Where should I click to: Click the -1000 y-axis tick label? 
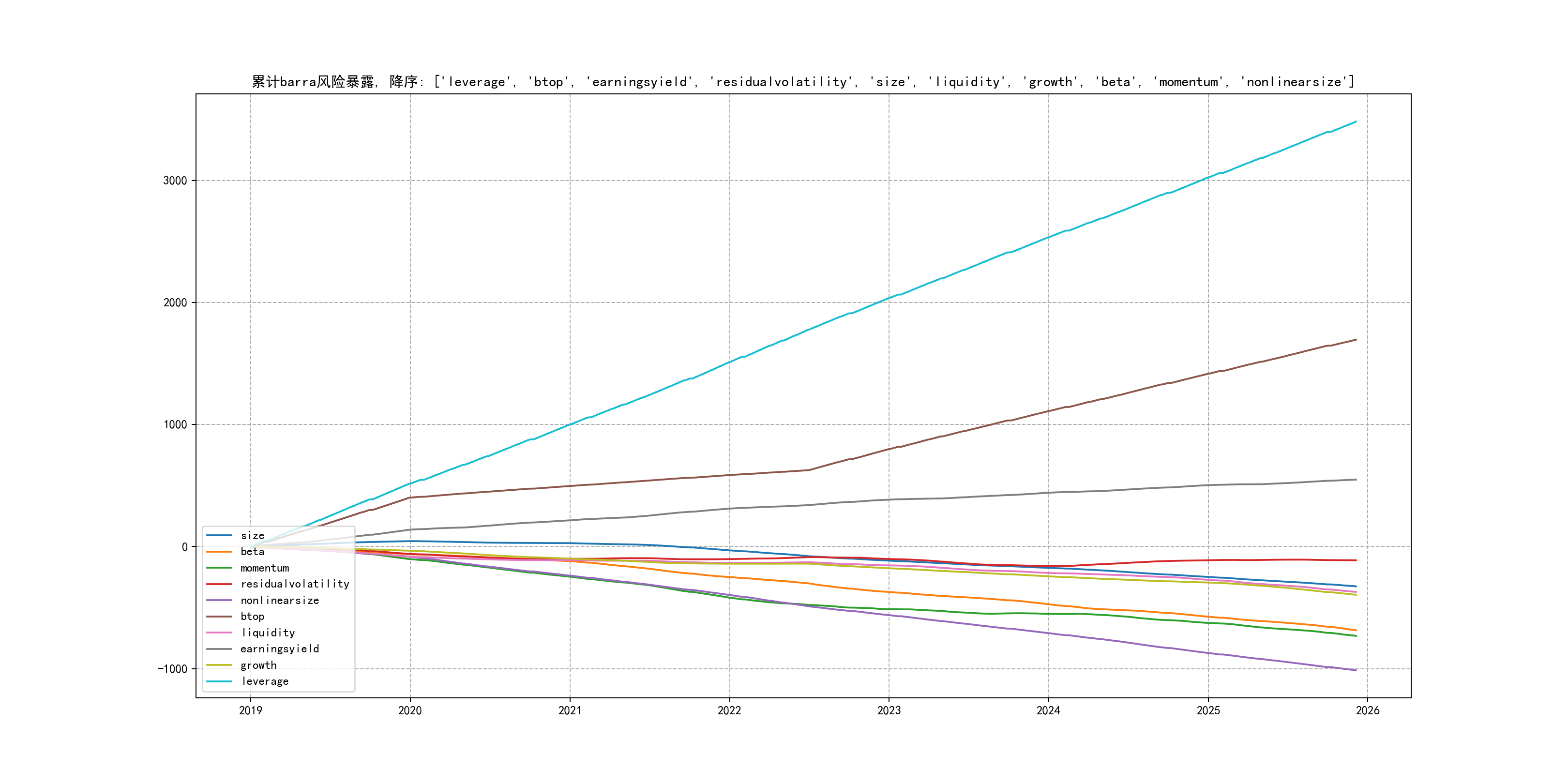[172, 669]
